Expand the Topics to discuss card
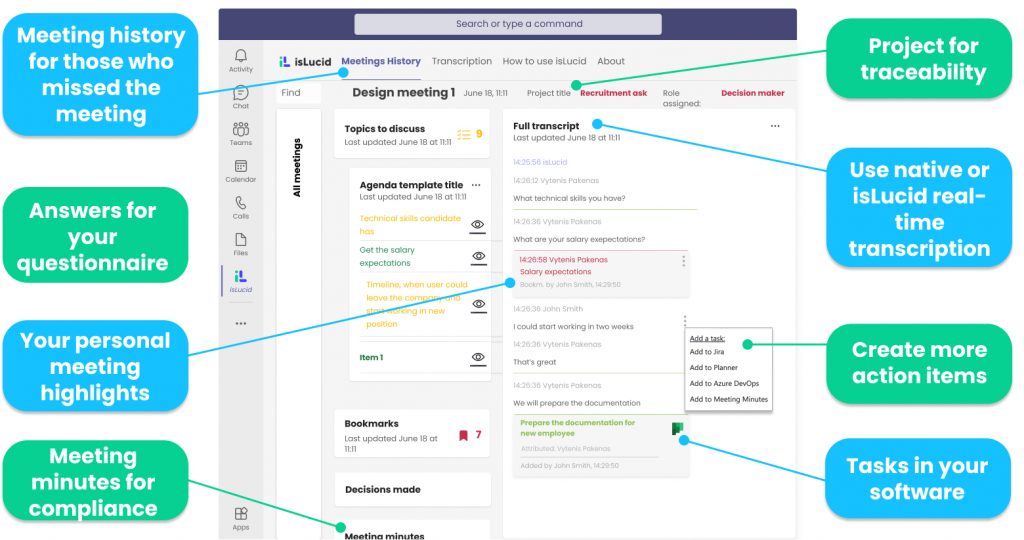This screenshot has width=1024, height=540. tap(412, 135)
